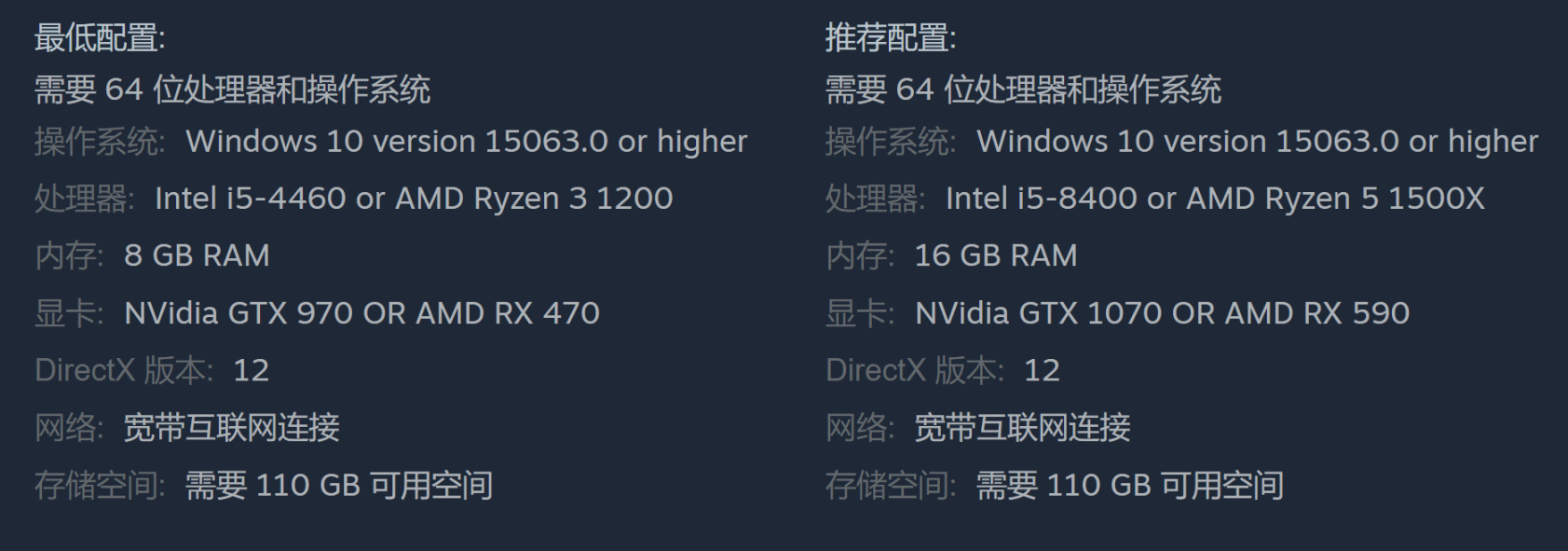This screenshot has height=551, width=1568.
Task: Click the 处理器 label in recommended column
Action: click(874, 199)
